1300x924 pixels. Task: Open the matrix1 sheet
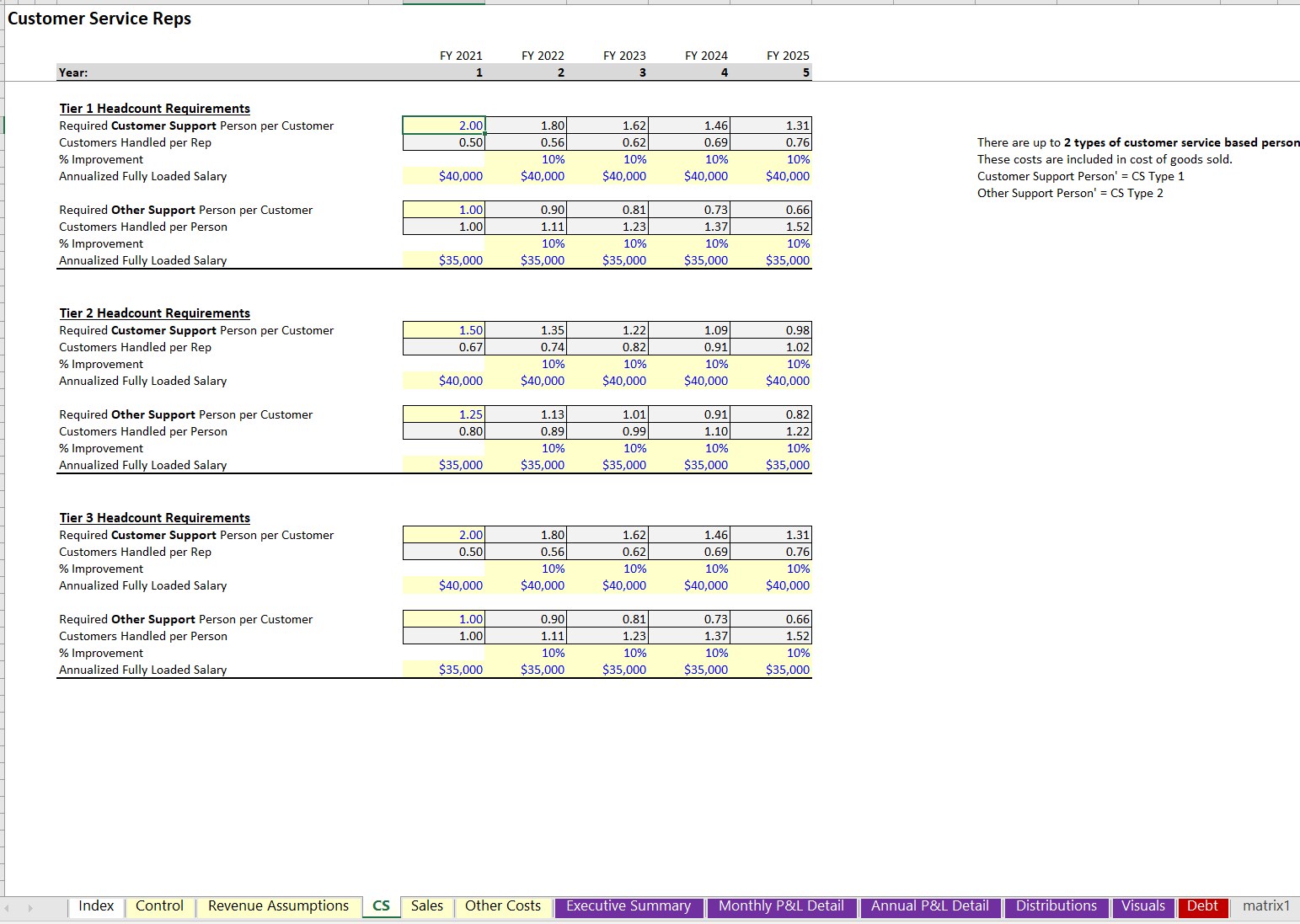click(x=1265, y=906)
